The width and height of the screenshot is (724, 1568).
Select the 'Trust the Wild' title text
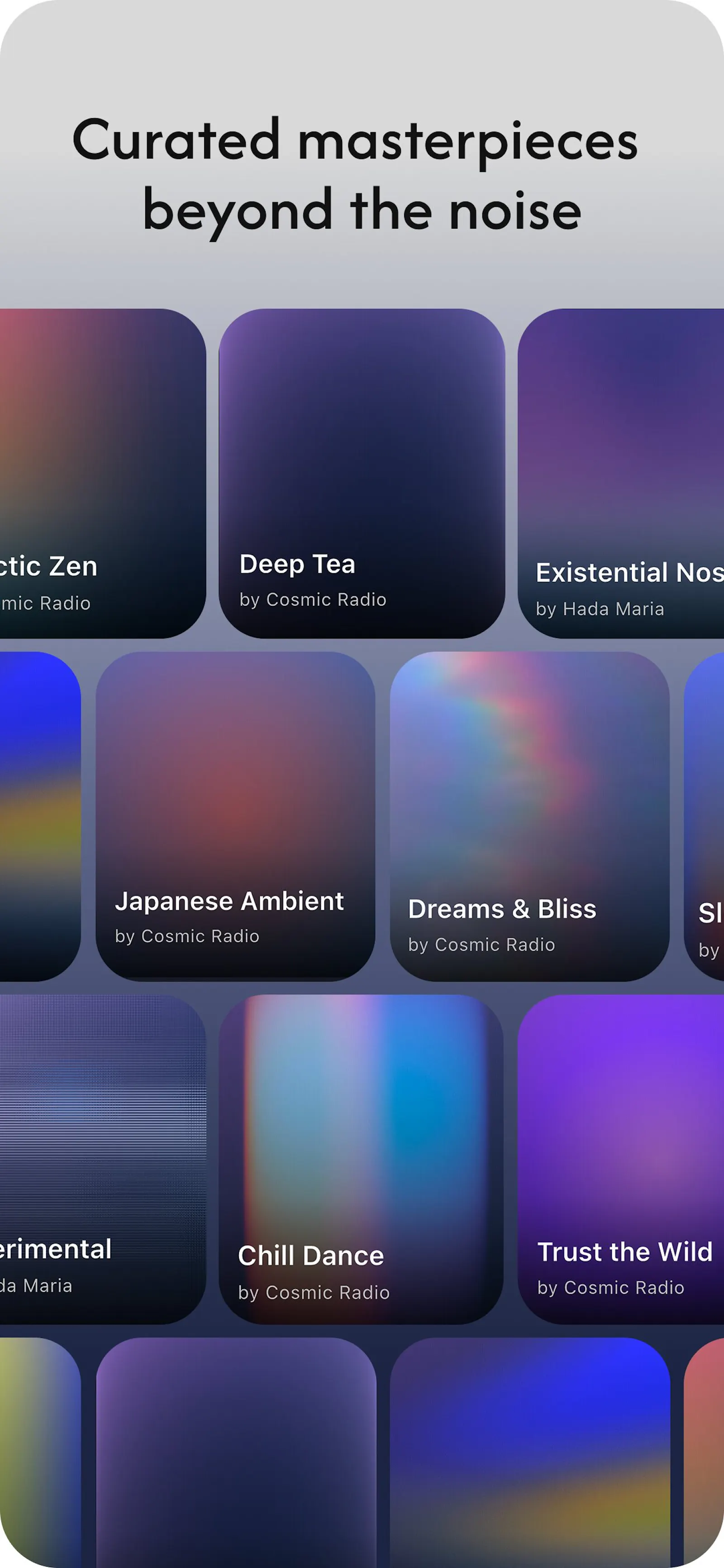coord(625,1252)
